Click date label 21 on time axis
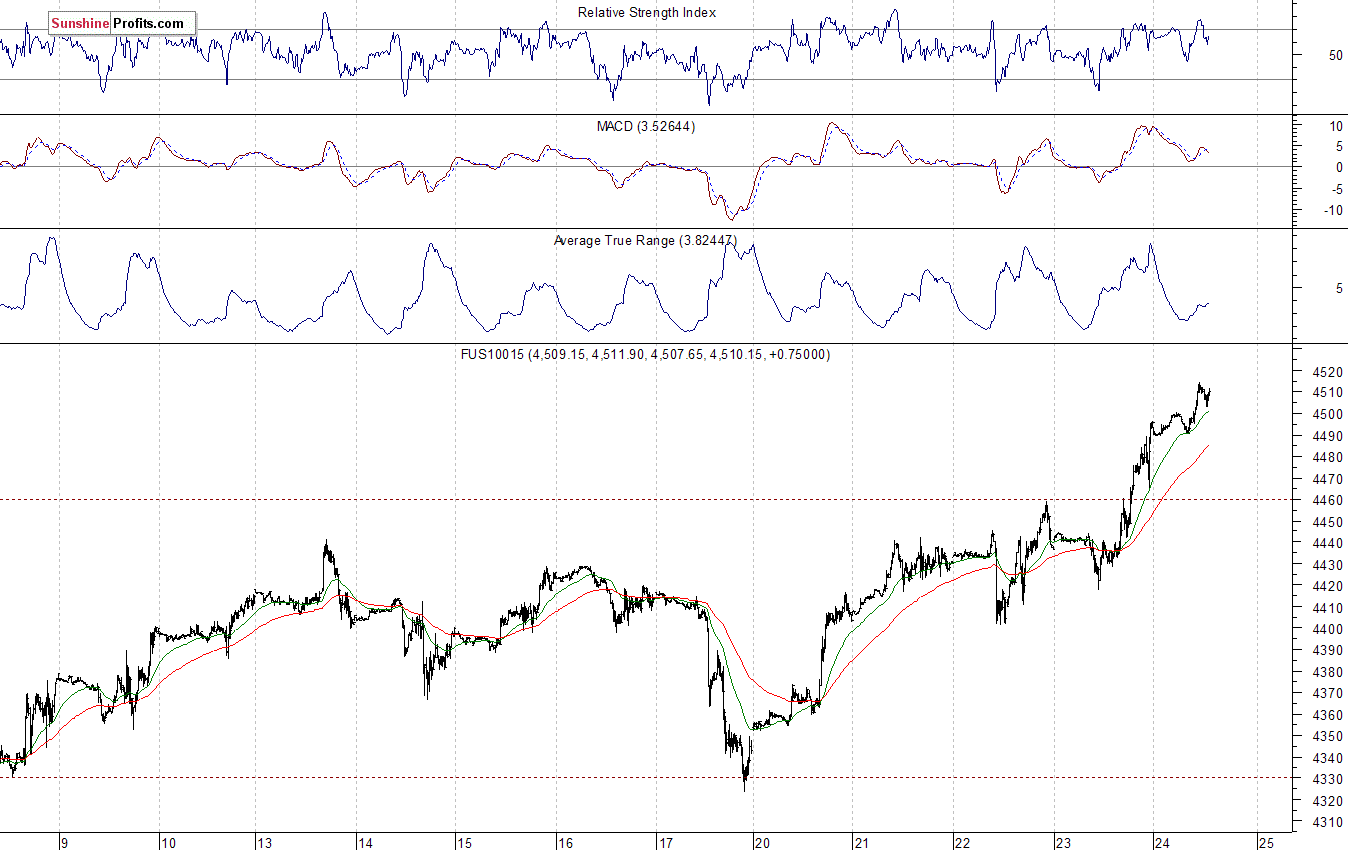This screenshot has width=1348, height=850. pyautogui.click(x=861, y=842)
